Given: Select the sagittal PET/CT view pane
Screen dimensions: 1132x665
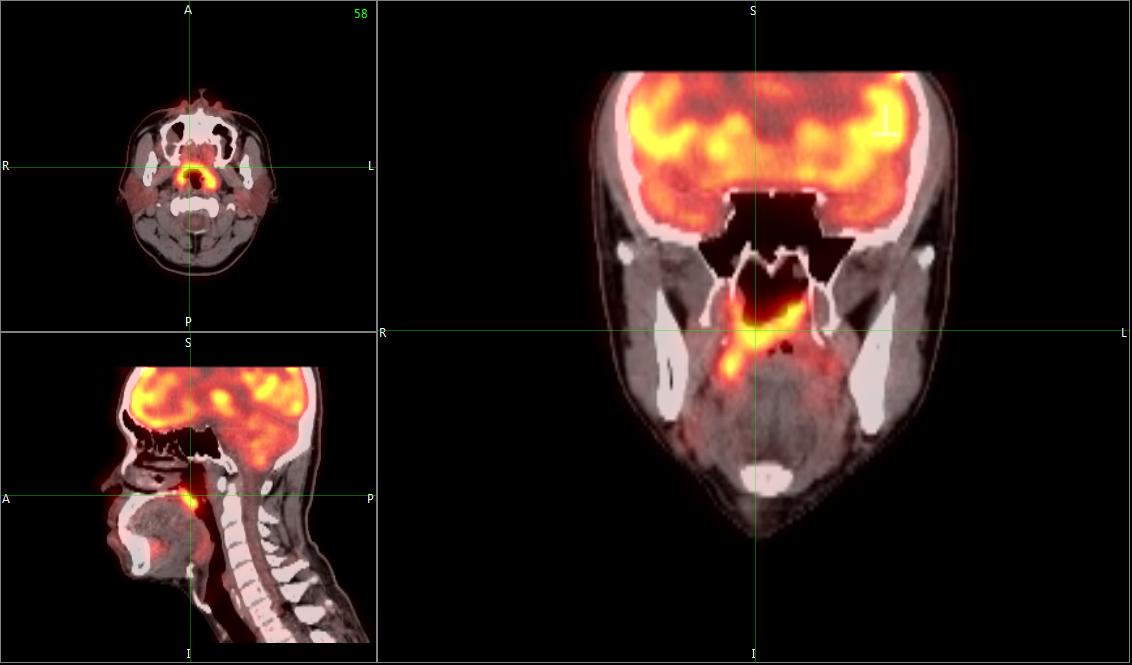Looking at the screenshot, I should coord(188,497).
